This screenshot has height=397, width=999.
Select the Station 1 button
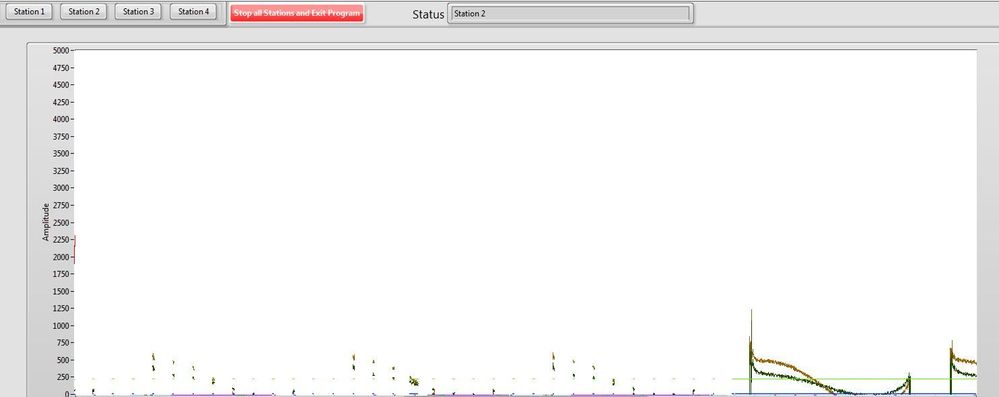tap(29, 11)
